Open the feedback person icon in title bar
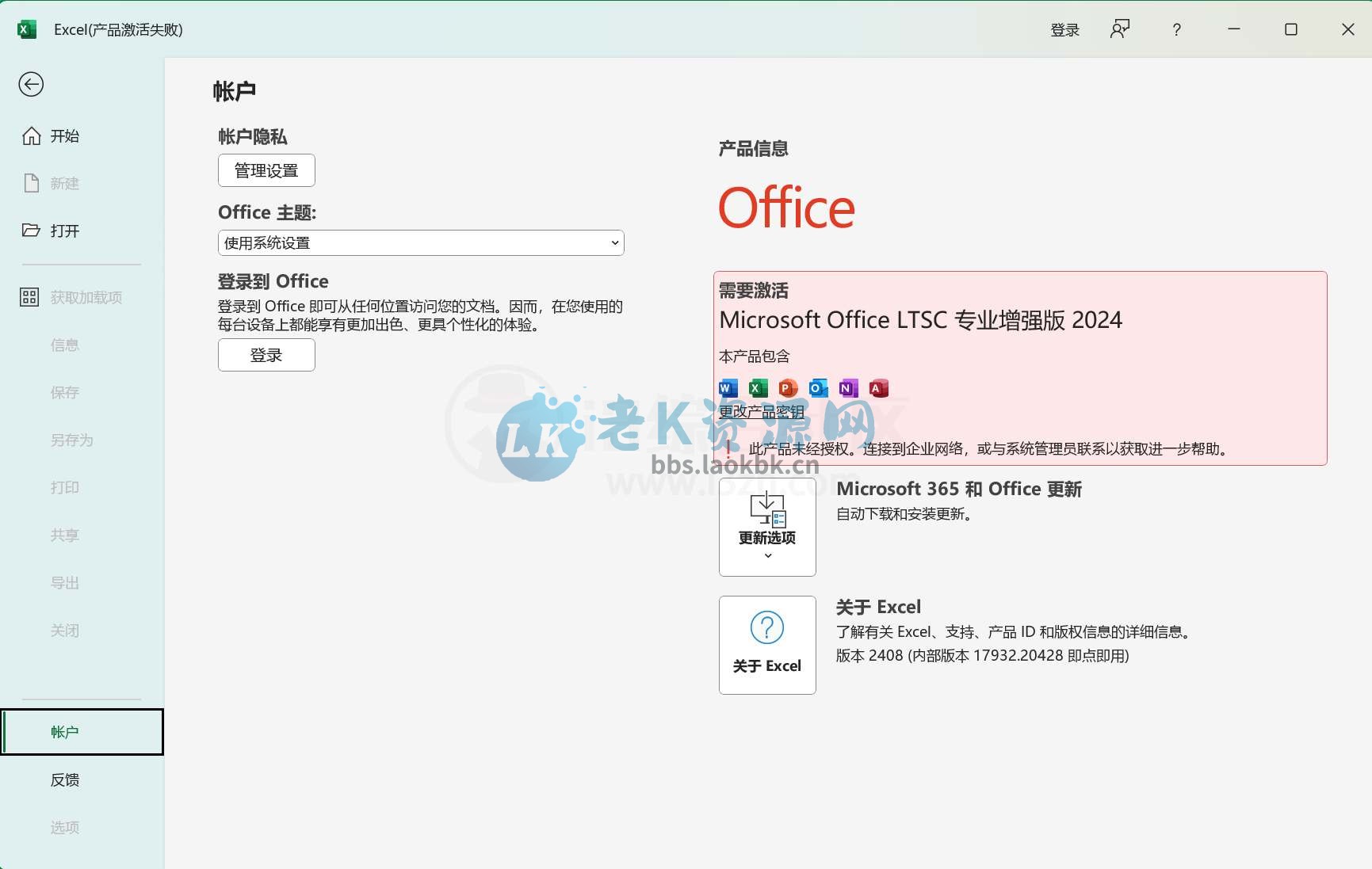The width and height of the screenshot is (1372, 869). pyautogui.click(x=1120, y=29)
